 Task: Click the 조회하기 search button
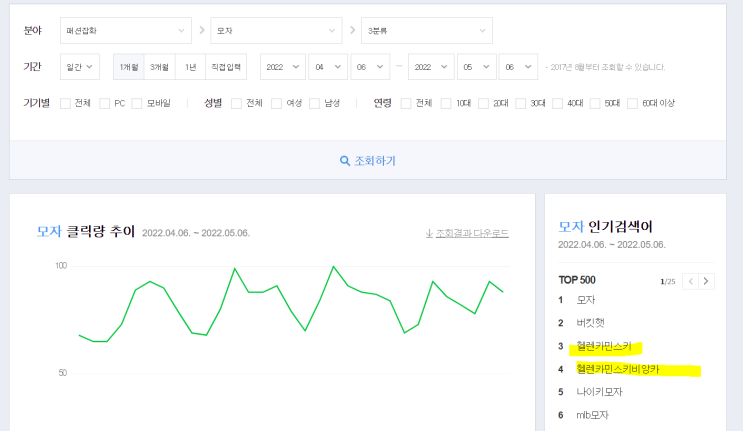pyautogui.click(x=374, y=160)
